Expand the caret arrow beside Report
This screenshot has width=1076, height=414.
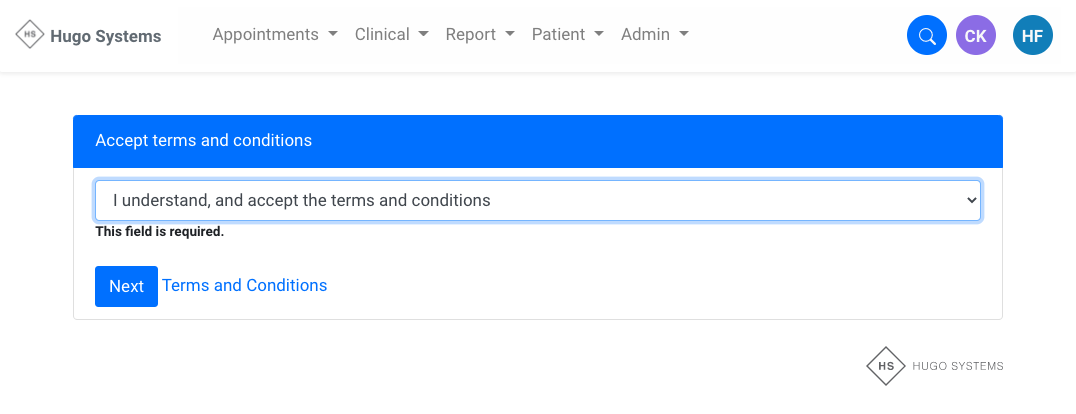510,34
